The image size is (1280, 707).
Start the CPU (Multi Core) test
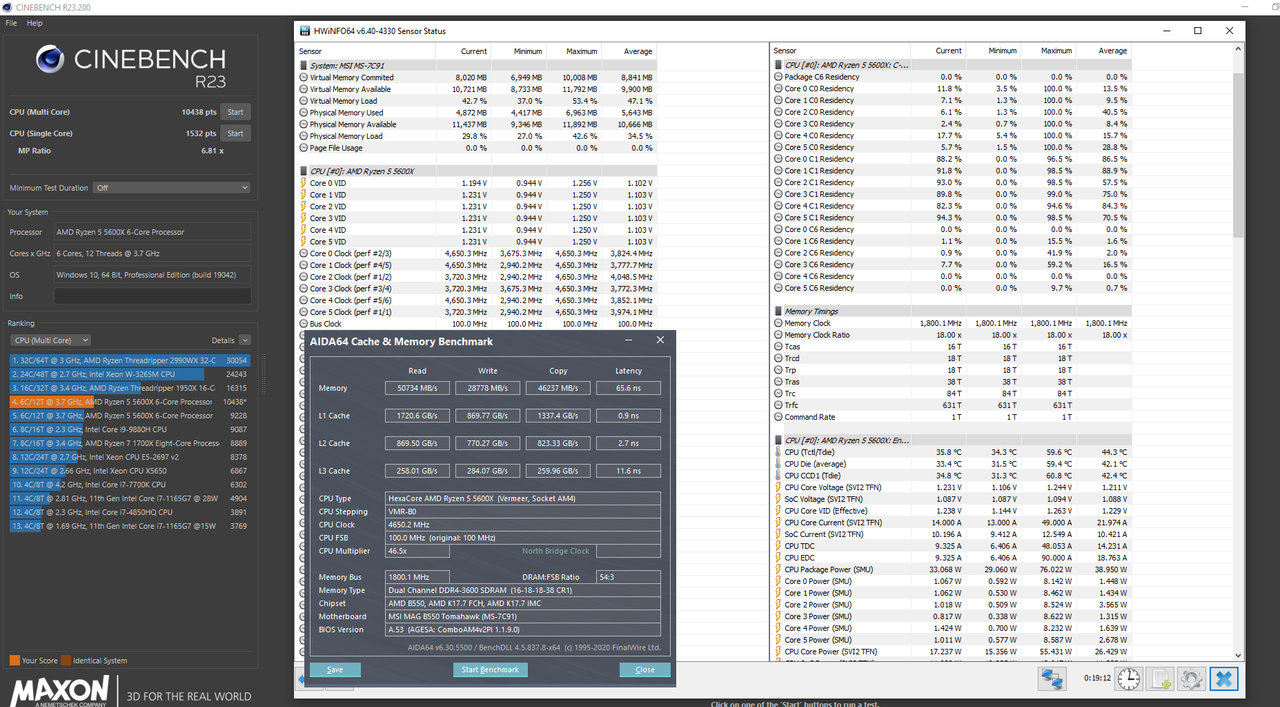point(235,112)
